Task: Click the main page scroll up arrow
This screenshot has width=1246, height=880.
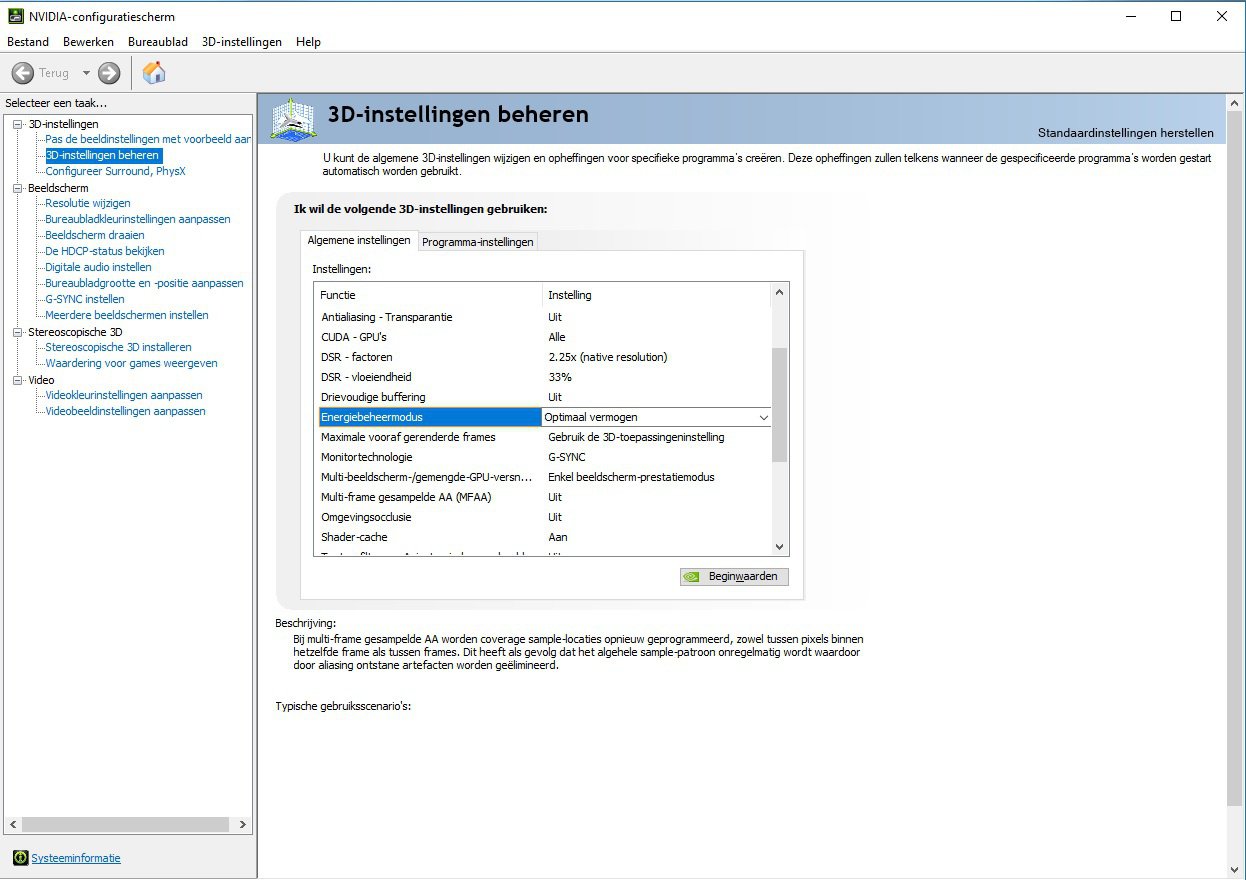Action: (1234, 103)
